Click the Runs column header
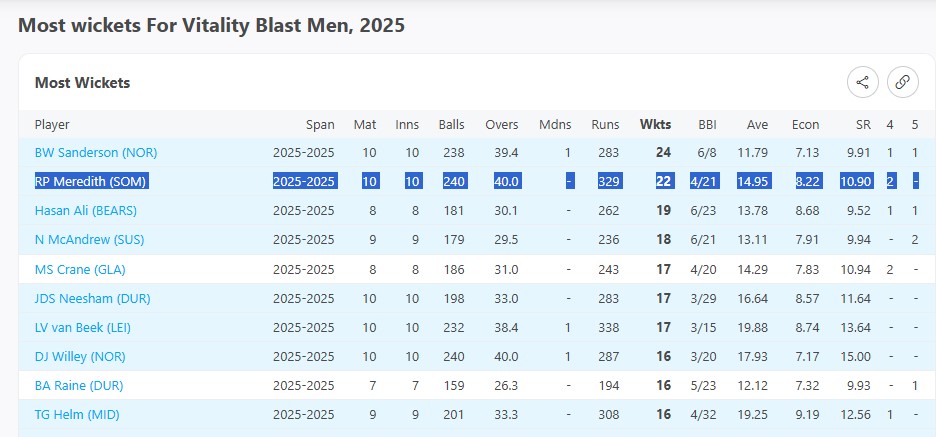This screenshot has height=437, width=936. (x=605, y=125)
